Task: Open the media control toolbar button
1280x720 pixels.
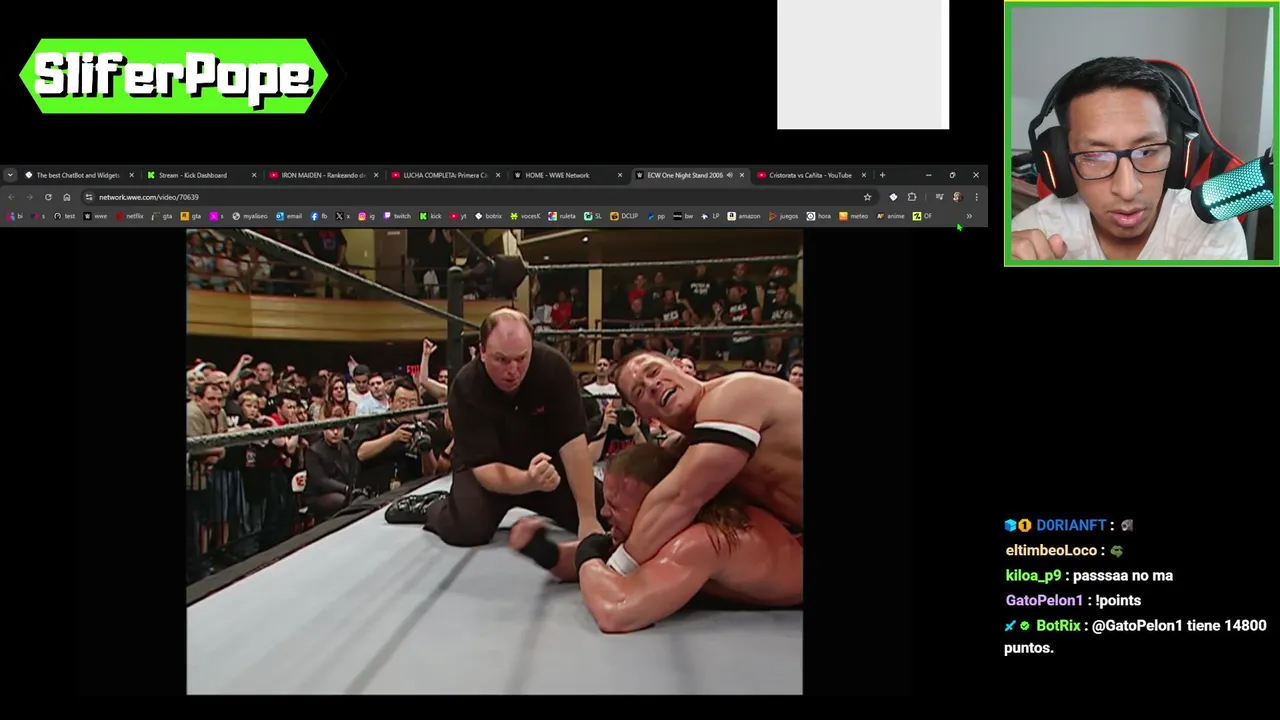Action: (940, 197)
